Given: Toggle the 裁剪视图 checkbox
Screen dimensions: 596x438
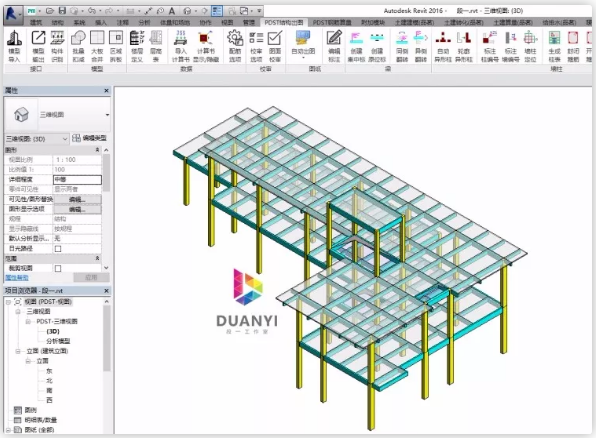Looking at the screenshot, I should click(58, 268).
